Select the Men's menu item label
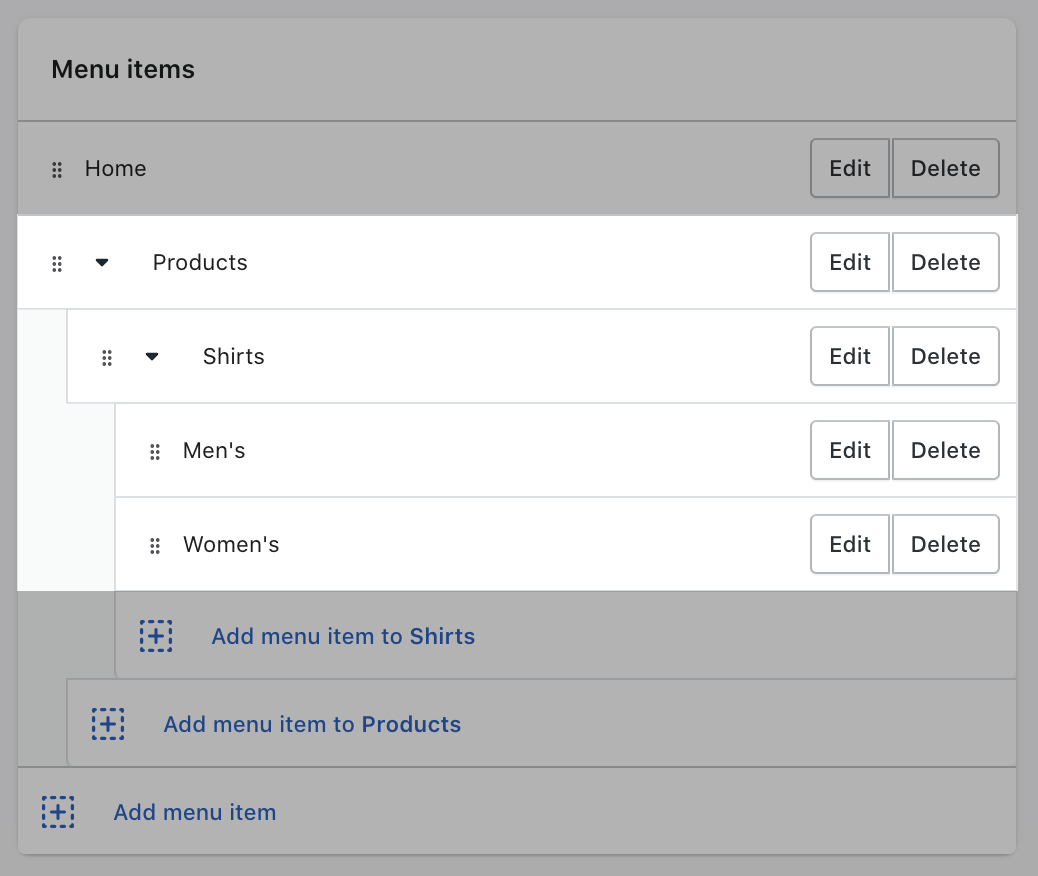This screenshot has width=1038, height=876. (x=214, y=451)
